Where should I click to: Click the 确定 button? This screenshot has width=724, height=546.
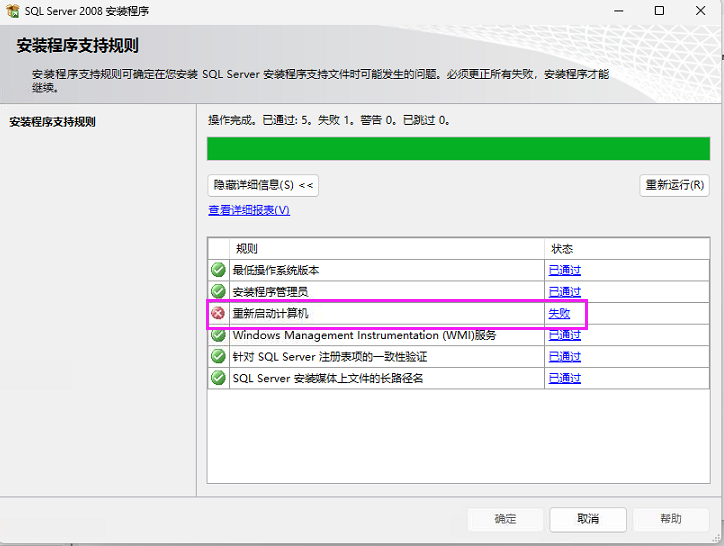(505, 519)
